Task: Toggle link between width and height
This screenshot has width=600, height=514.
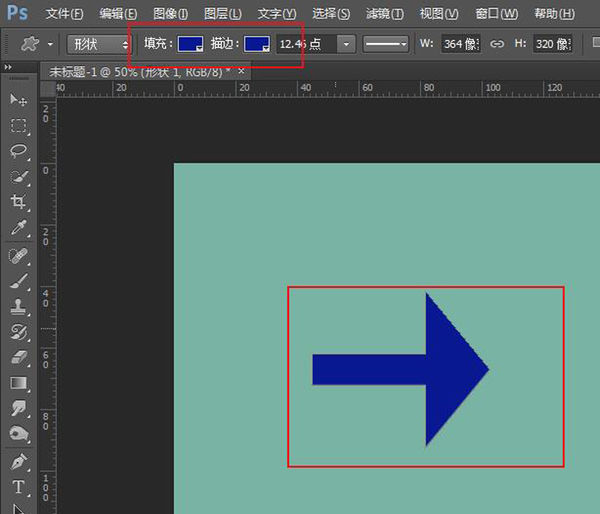Action: click(x=497, y=44)
